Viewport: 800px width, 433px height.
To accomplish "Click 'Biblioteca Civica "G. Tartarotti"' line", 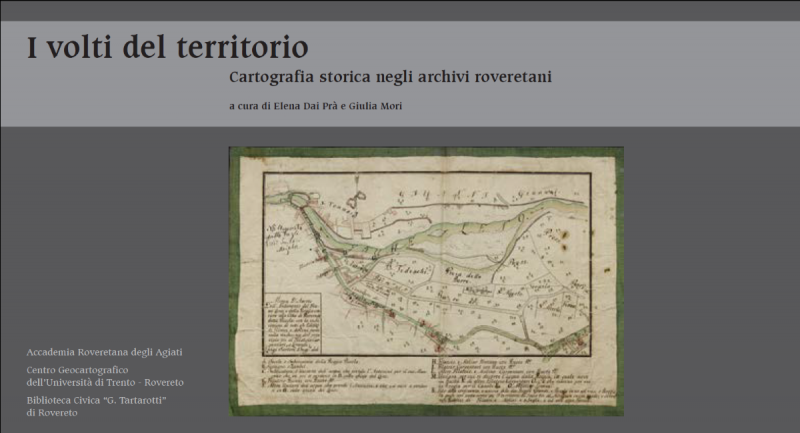I will point(96,400).
